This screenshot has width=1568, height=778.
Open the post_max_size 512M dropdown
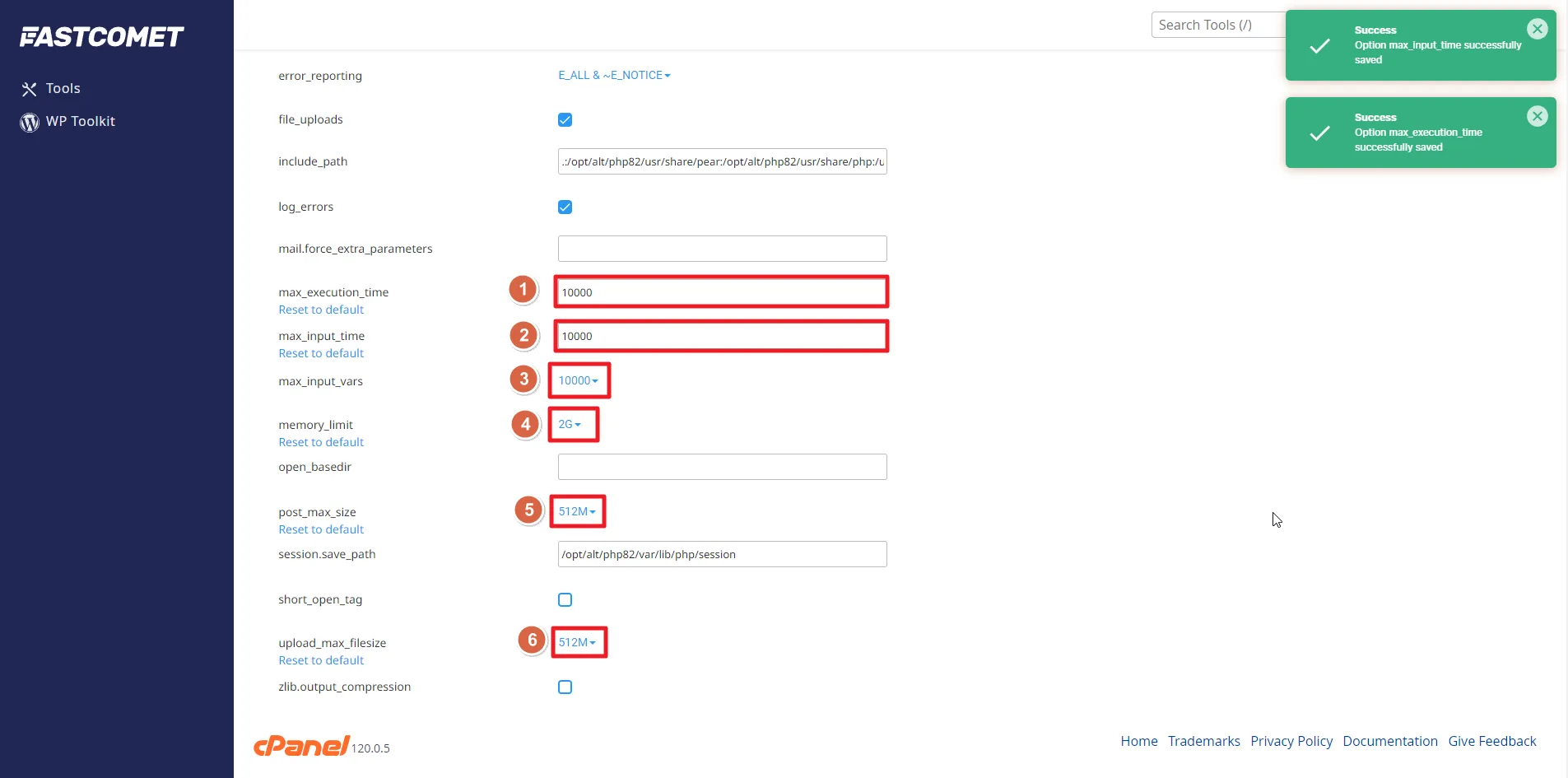pyautogui.click(x=577, y=511)
